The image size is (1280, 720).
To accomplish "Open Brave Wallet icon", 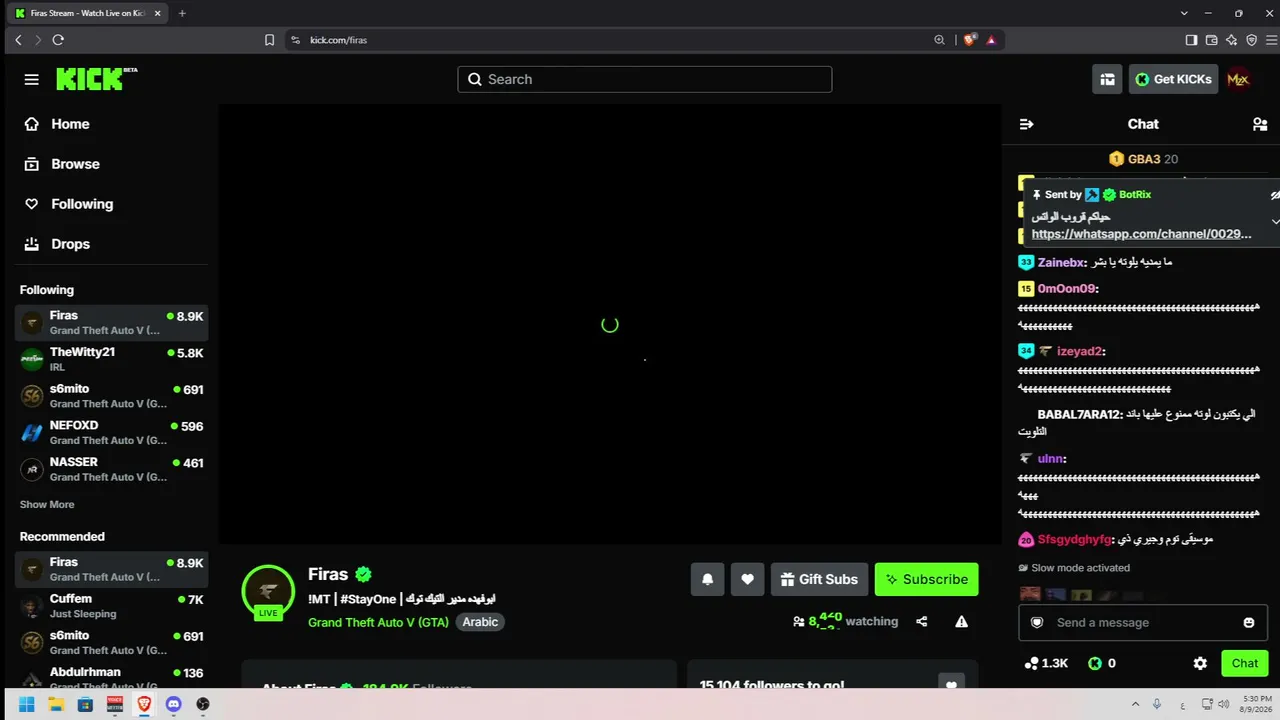I will pyautogui.click(x=1211, y=40).
